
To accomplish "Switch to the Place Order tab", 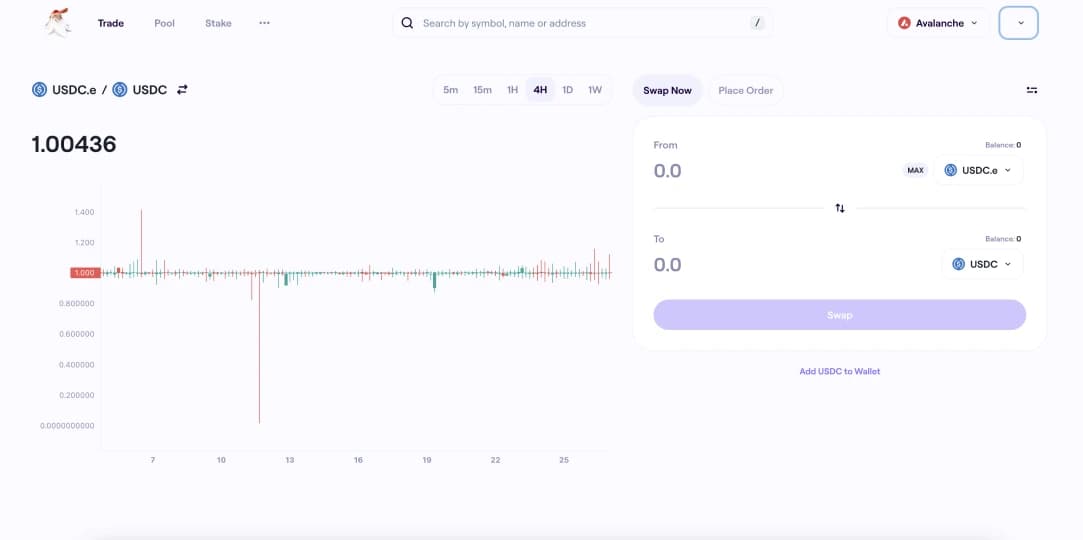I will click(745, 90).
